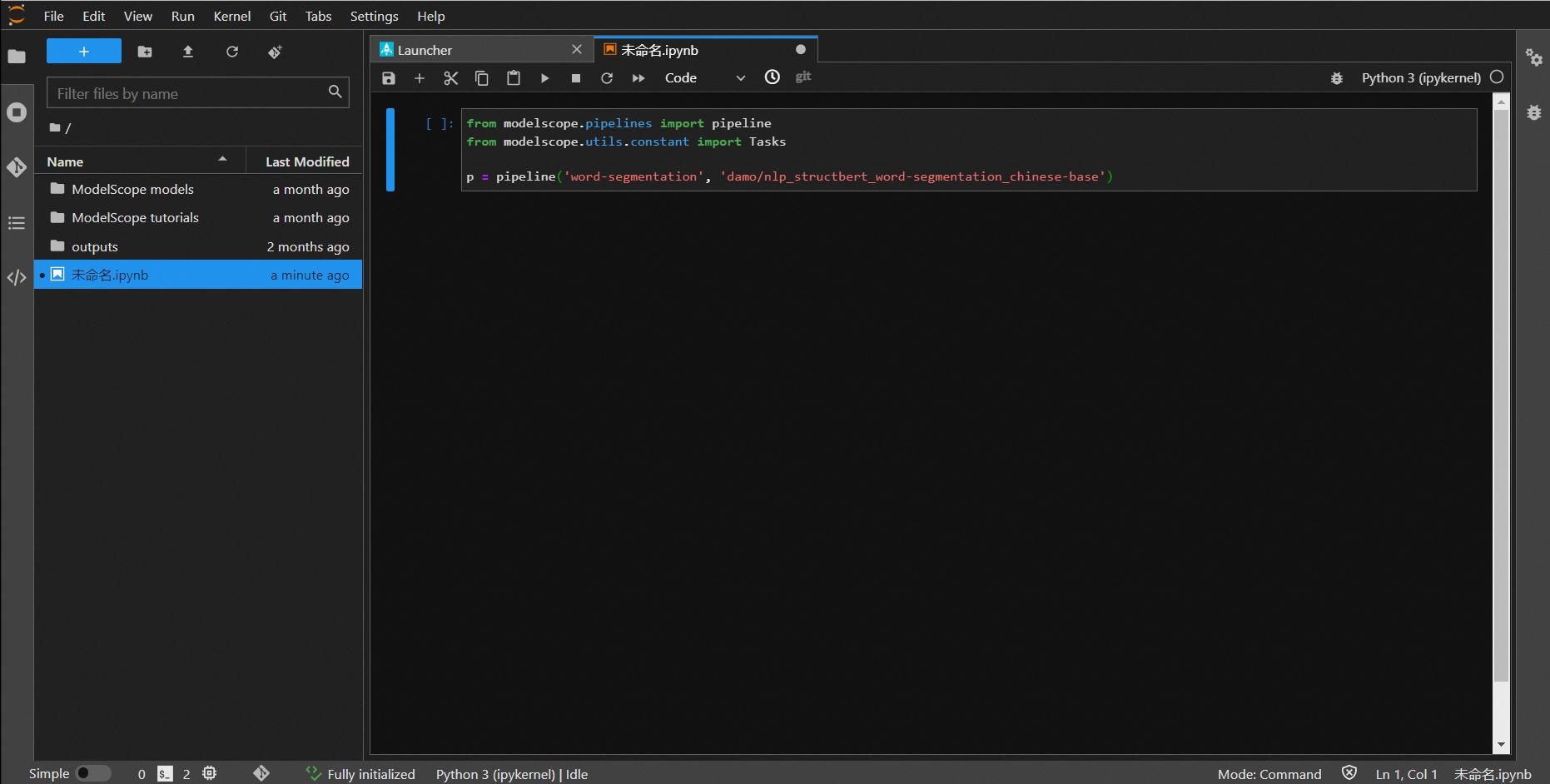The height and width of the screenshot is (784, 1550).
Task: Run the selected cell
Action: click(x=544, y=77)
